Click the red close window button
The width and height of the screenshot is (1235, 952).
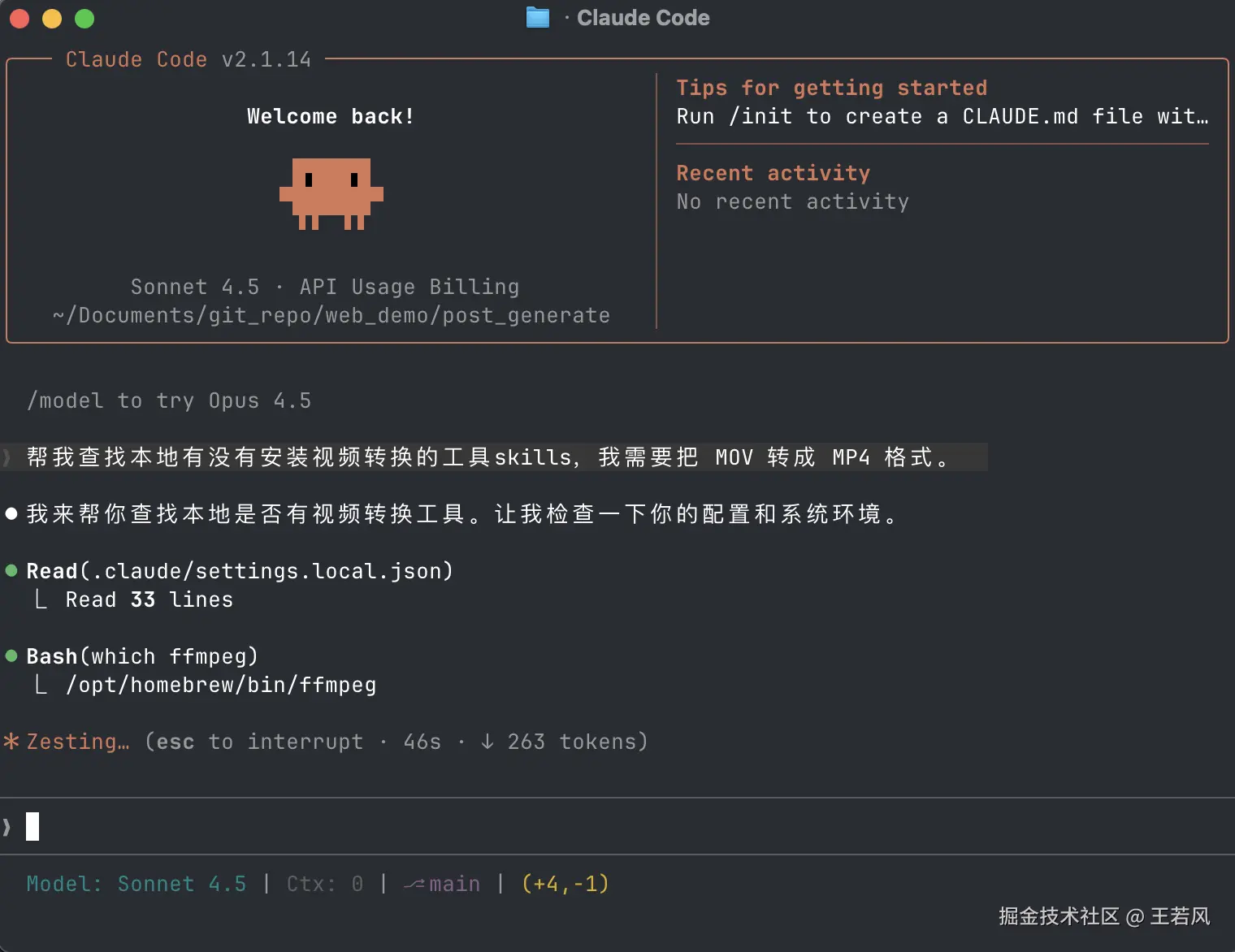pos(19,18)
